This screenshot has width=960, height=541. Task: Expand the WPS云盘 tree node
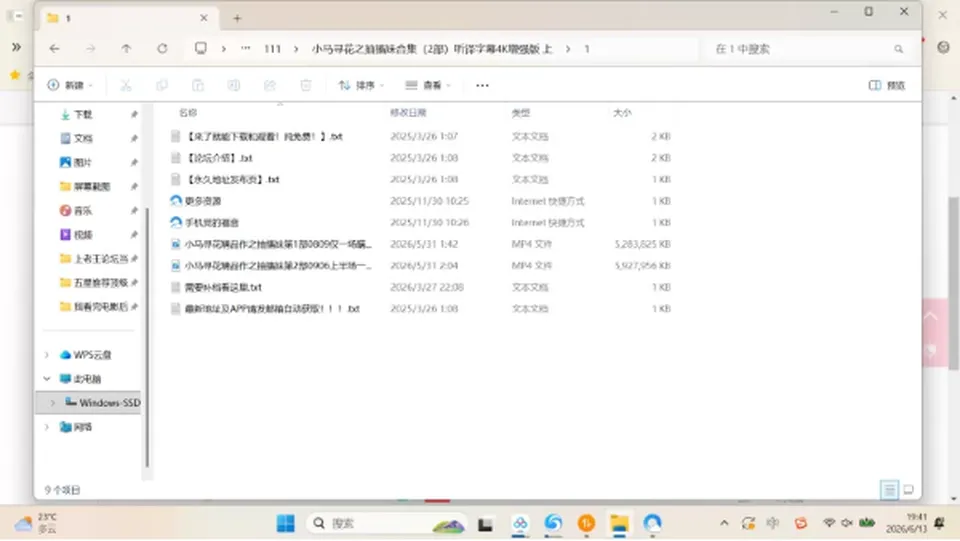pos(47,355)
